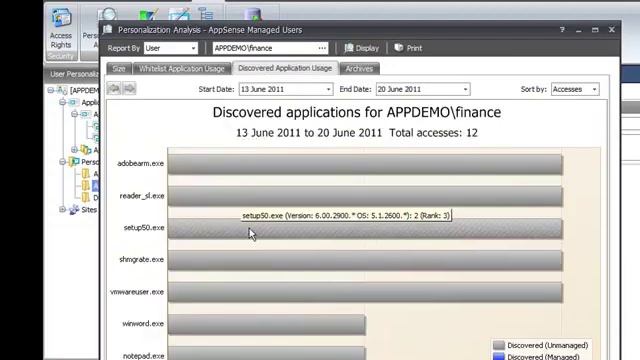The image size is (640, 360).
Task: Open the Archives tab
Action: click(359, 69)
